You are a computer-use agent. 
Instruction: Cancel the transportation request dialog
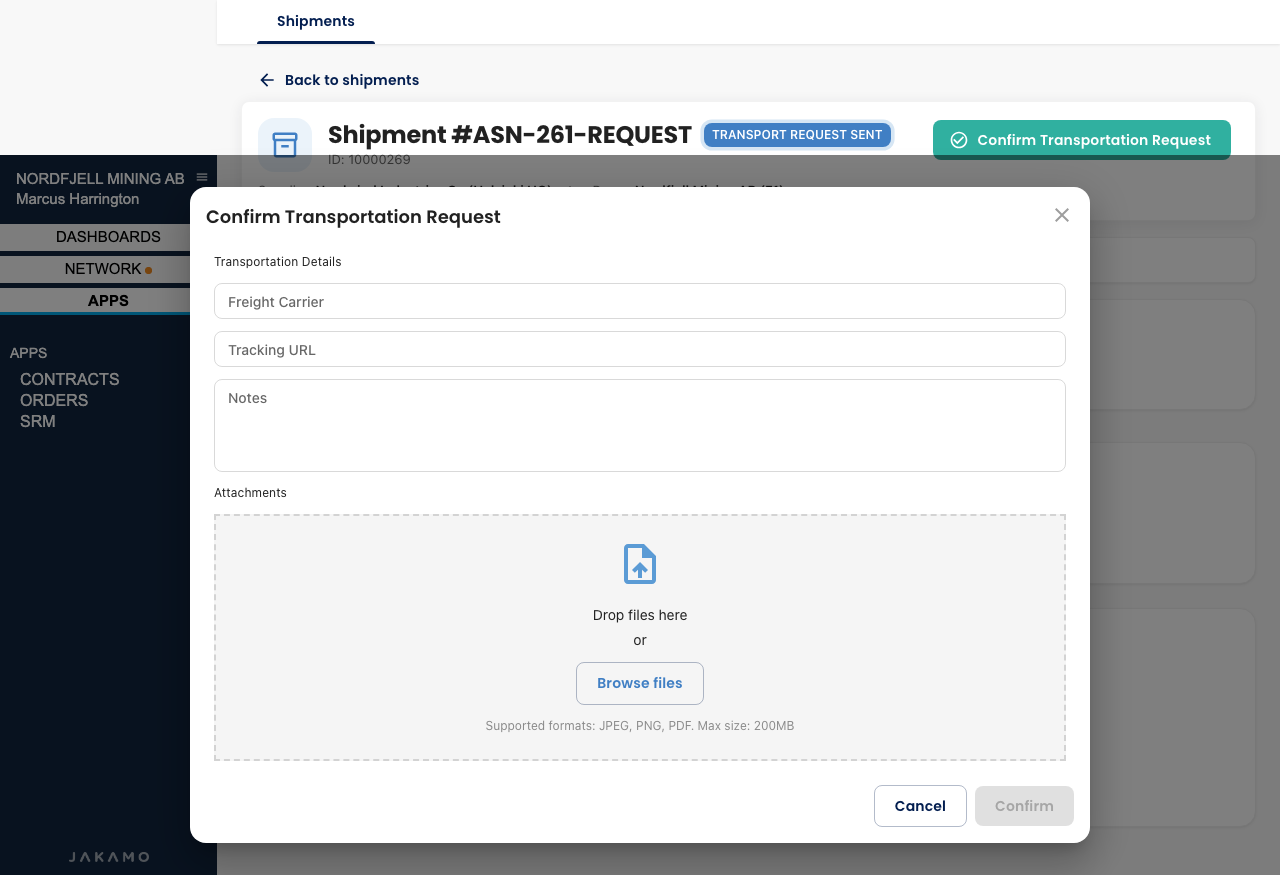point(920,806)
